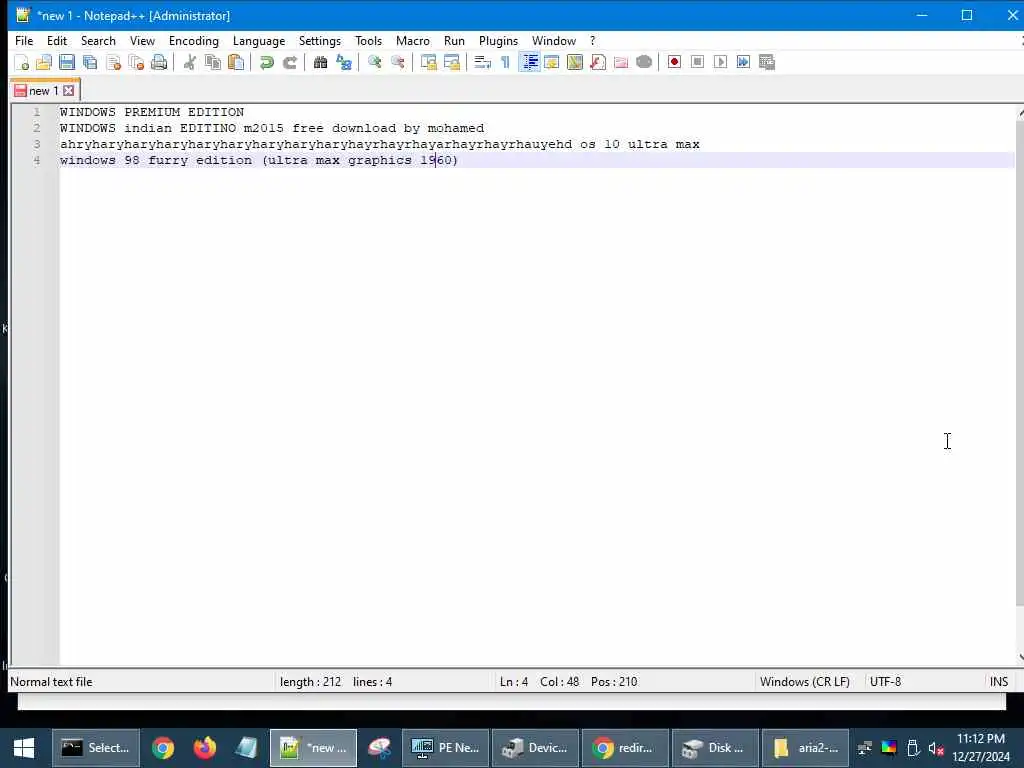
Task: Click Run Macro Multiple Times icon
Action: (x=743, y=62)
